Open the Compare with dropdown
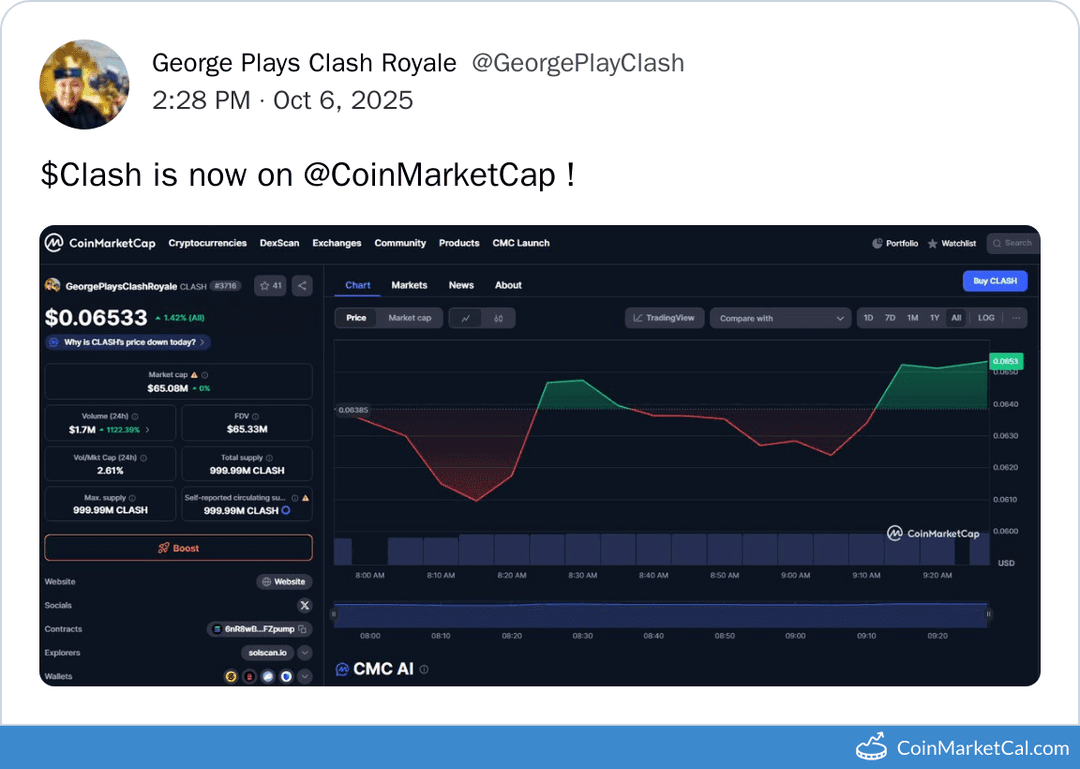The image size is (1080, 769). pyautogui.click(x=780, y=317)
